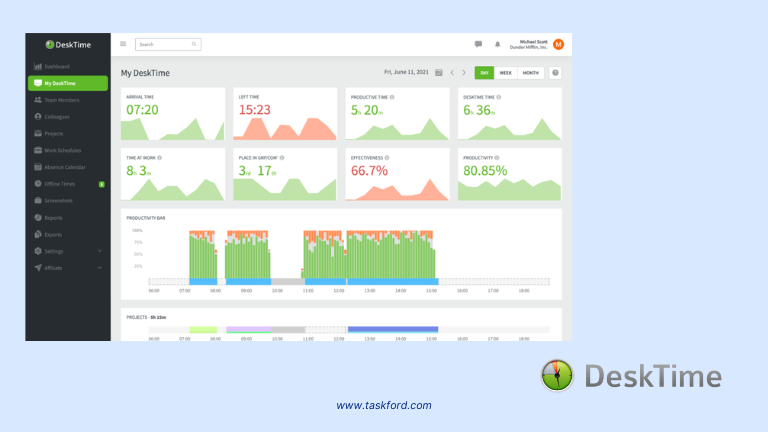
Task: Click the purple project segment in timeline
Action: click(248, 330)
